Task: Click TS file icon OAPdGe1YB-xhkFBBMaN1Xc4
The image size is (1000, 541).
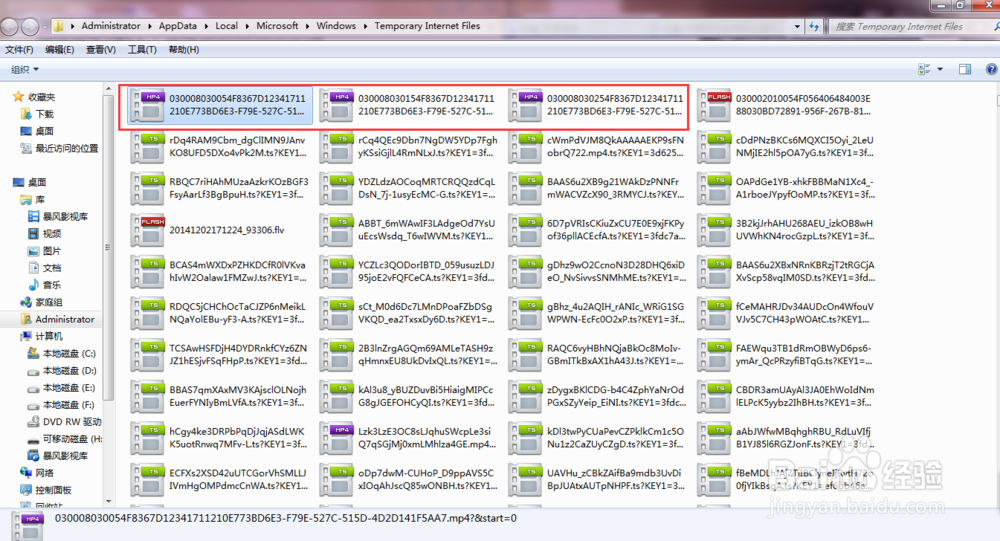Action: point(714,188)
